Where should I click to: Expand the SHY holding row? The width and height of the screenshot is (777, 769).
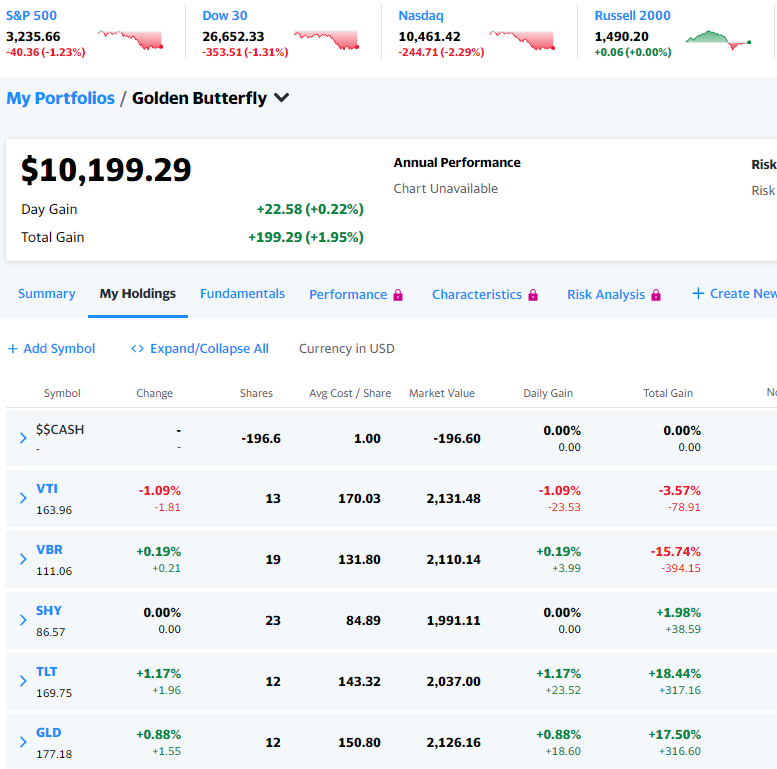point(23,620)
